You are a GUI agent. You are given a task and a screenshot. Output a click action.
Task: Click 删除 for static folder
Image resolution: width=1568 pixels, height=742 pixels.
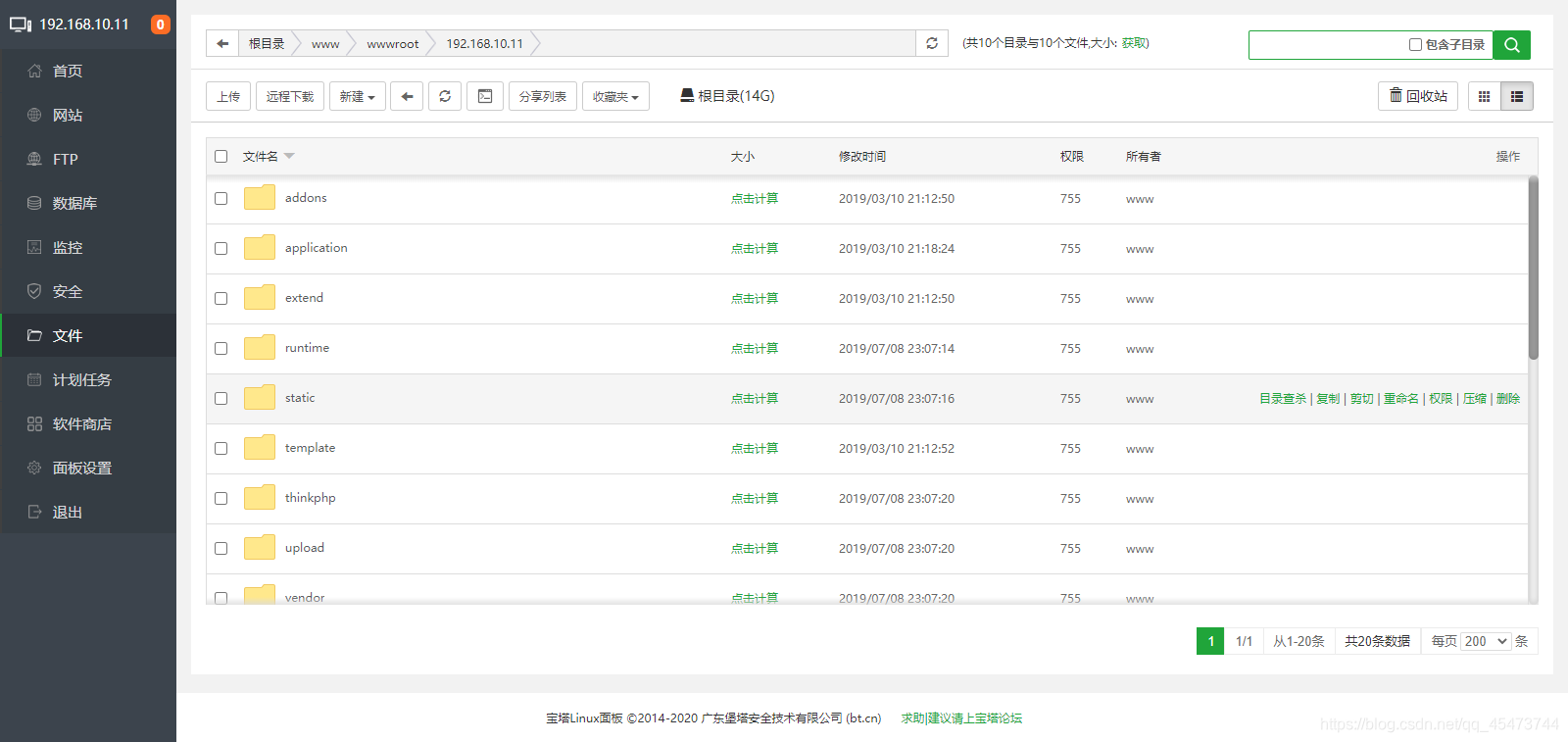pyautogui.click(x=1508, y=398)
